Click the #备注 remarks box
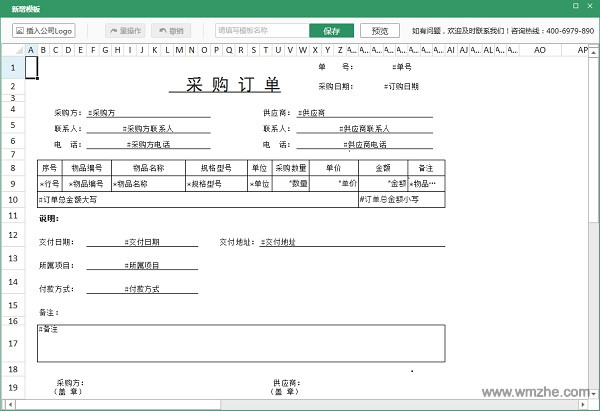The width and height of the screenshot is (600, 411). coord(241,343)
